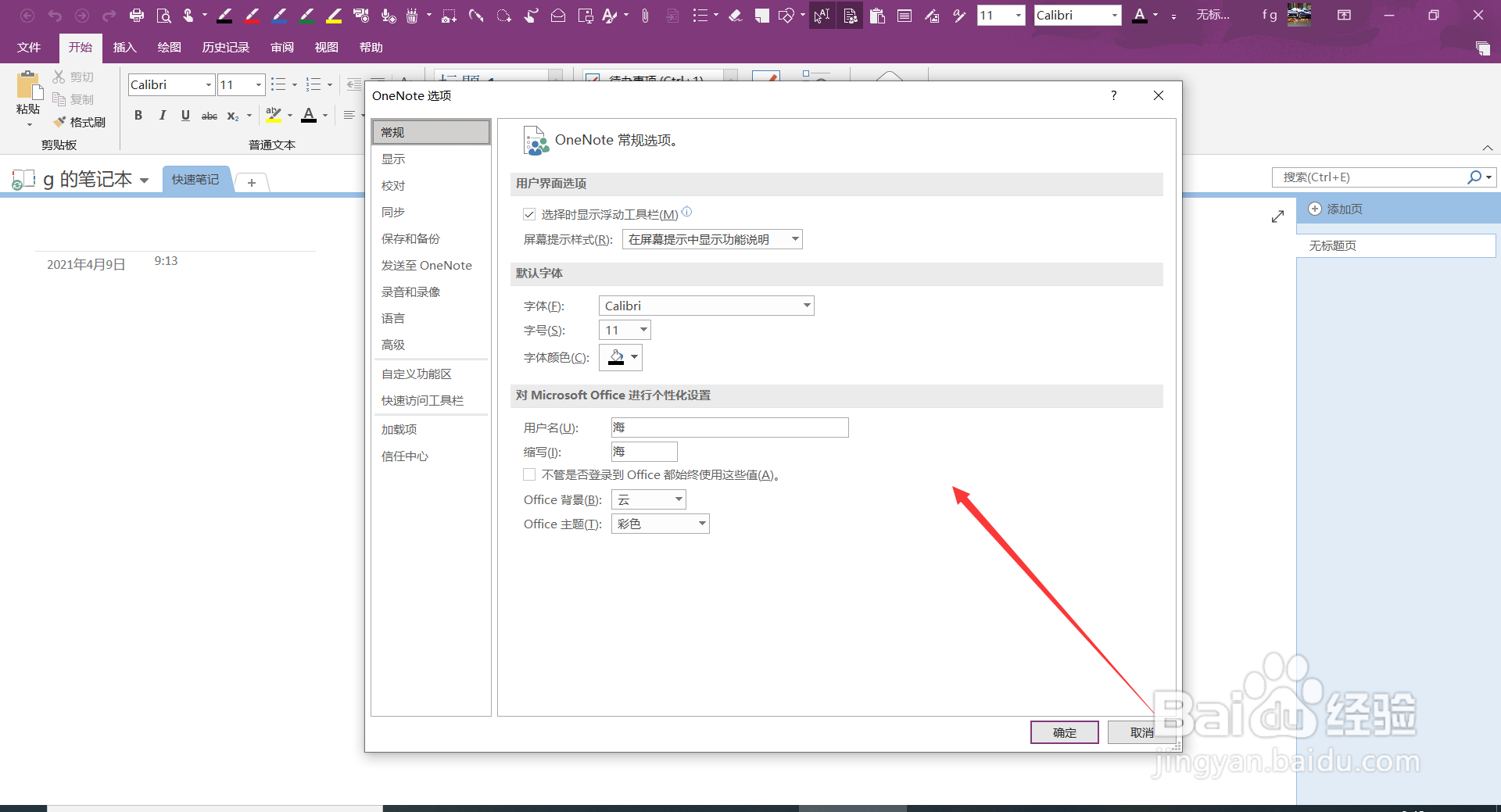Click the text highlight color swatch in ribbon

[273, 116]
